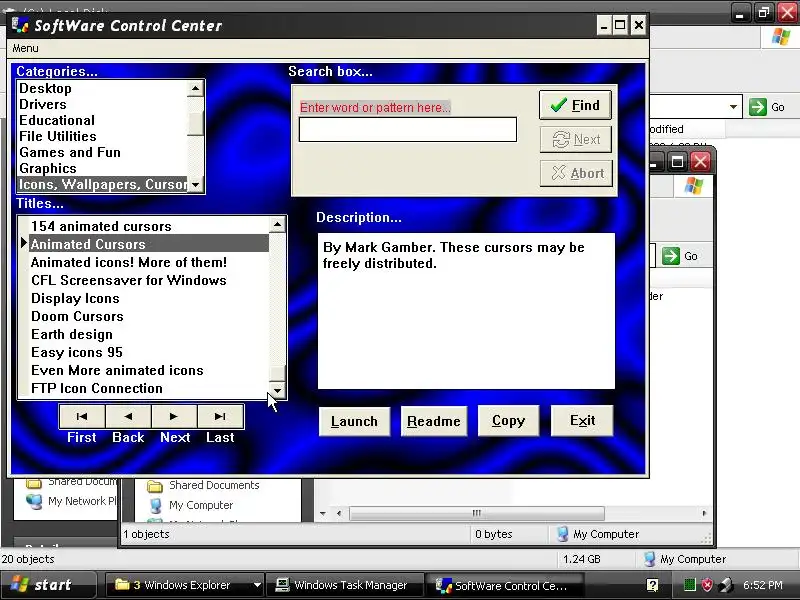Click the description text box

pos(466,311)
